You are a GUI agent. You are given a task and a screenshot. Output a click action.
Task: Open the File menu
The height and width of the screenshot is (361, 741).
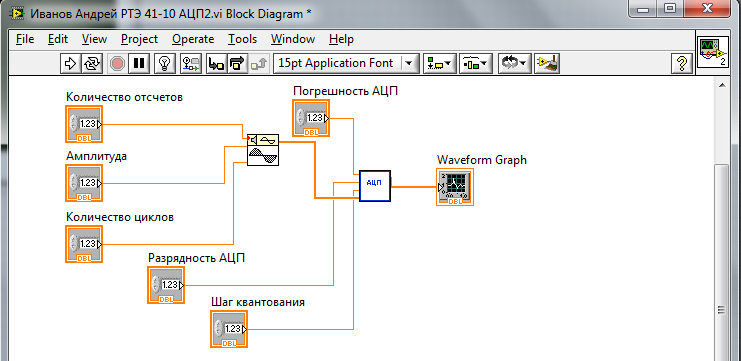tap(25, 39)
